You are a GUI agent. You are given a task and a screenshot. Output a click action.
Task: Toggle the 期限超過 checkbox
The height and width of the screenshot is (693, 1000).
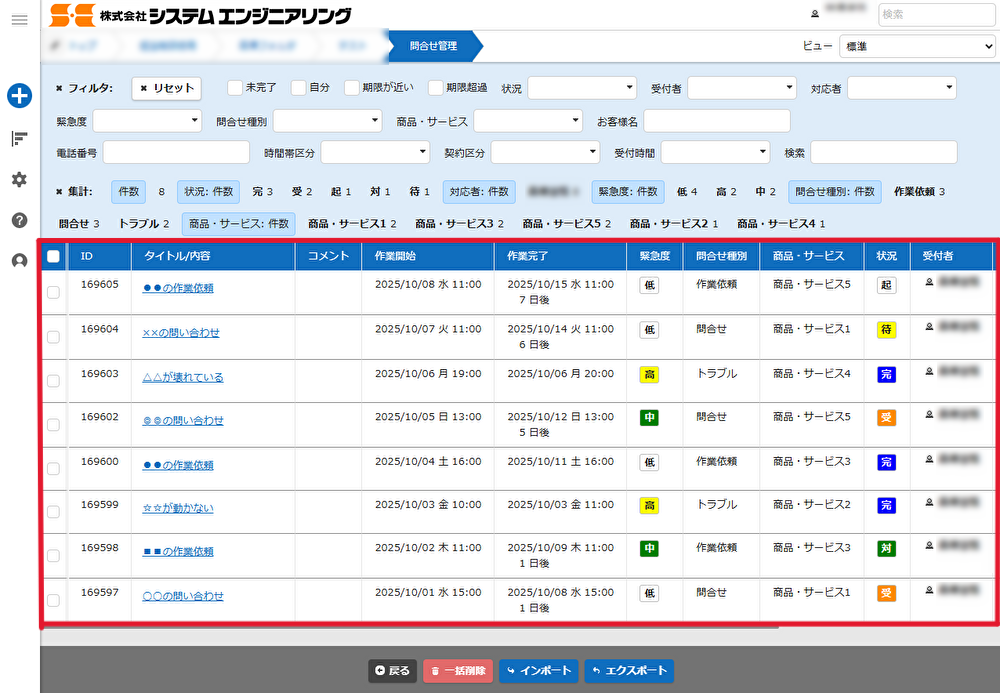[x=436, y=88]
